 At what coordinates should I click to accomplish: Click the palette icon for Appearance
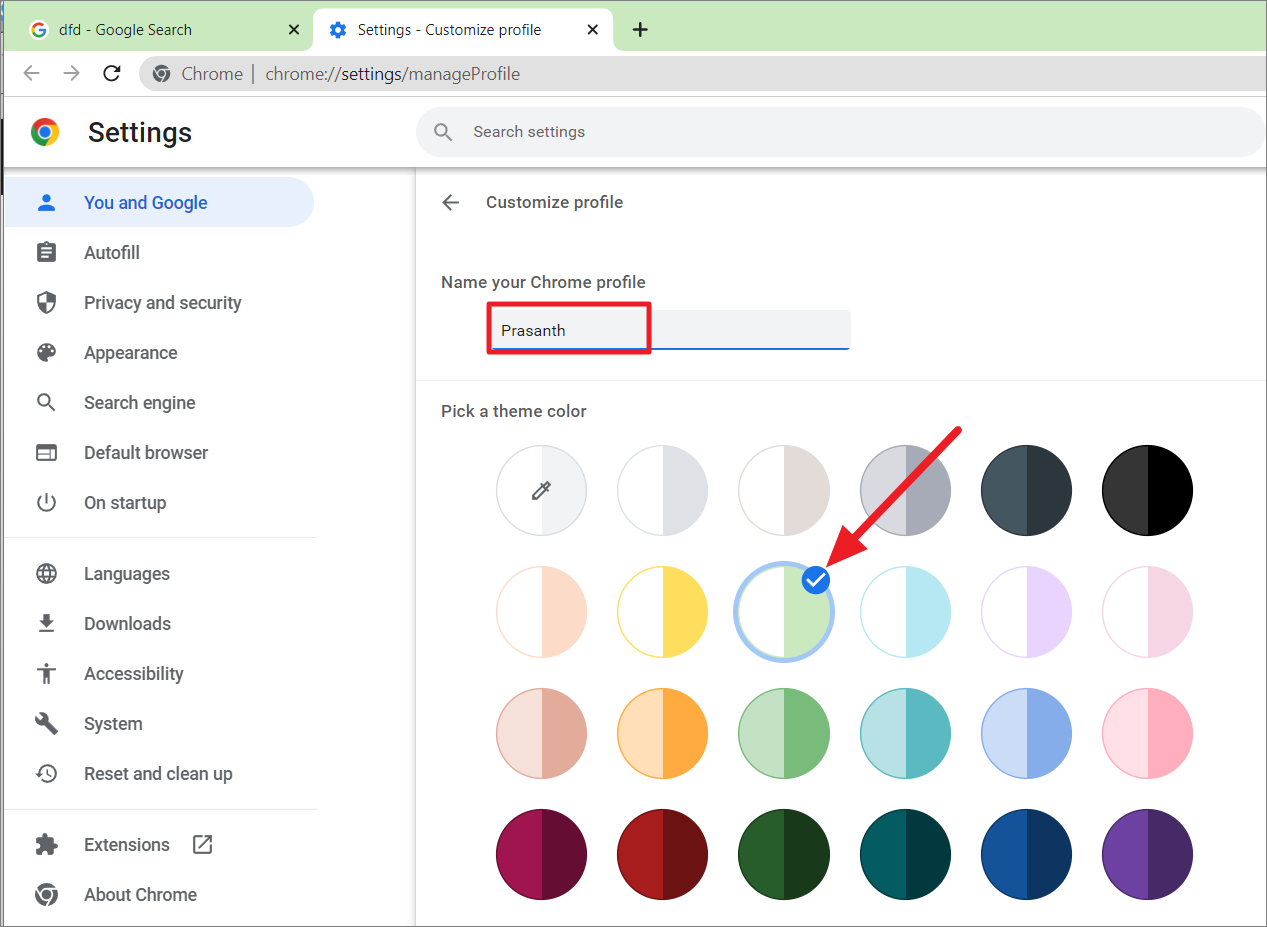(46, 352)
